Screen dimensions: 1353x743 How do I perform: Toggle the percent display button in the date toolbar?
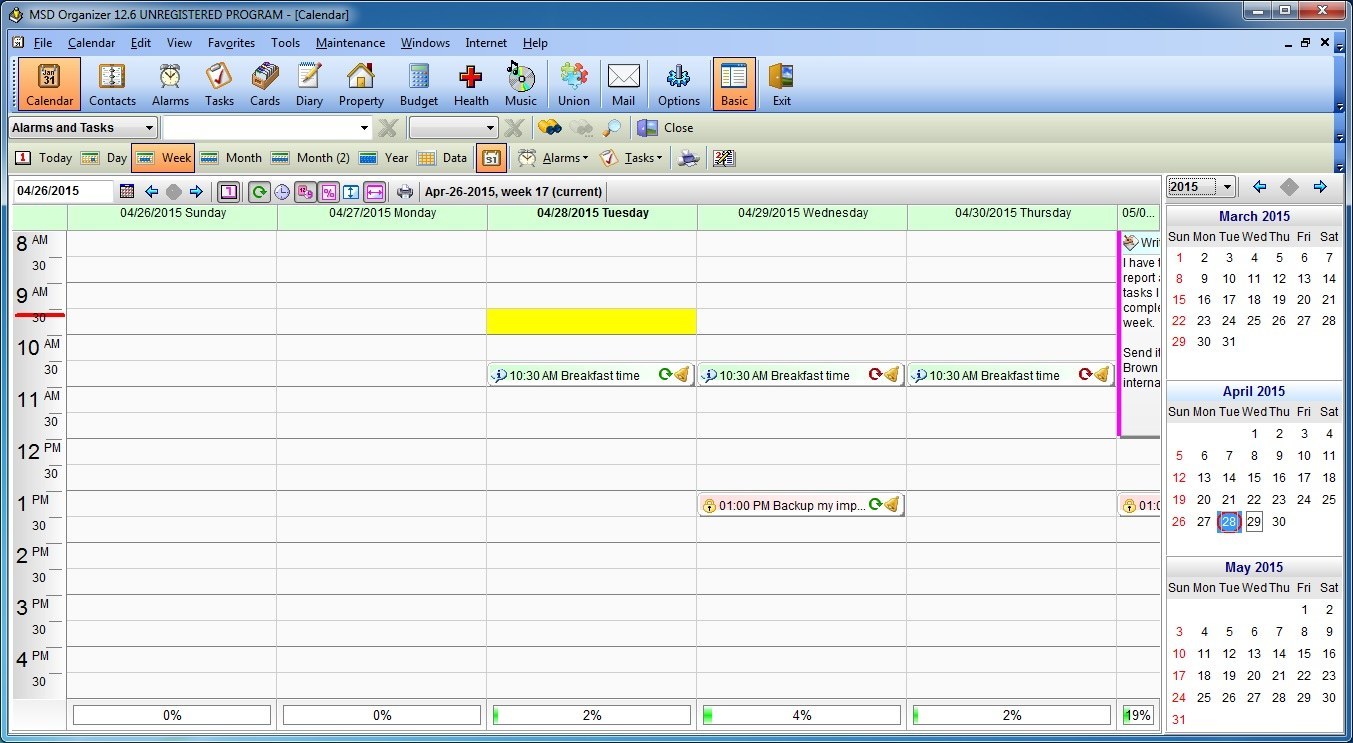[x=328, y=191]
